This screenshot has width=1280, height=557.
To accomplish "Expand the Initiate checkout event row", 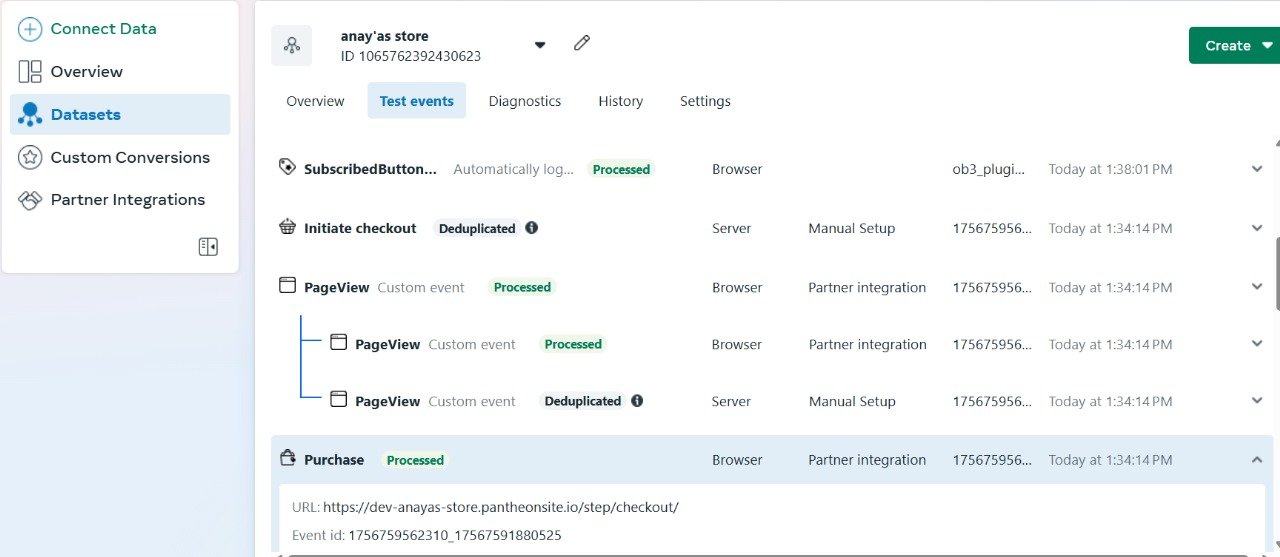I will [x=1257, y=228].
